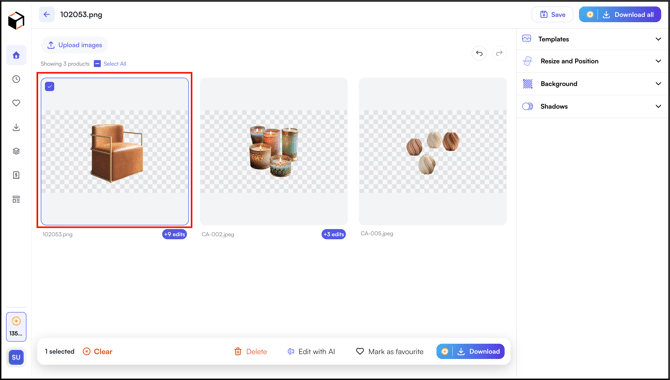Screen dimensions: 670x380
Task: Click the 102053.png title in header
Action: click(81, 15)
